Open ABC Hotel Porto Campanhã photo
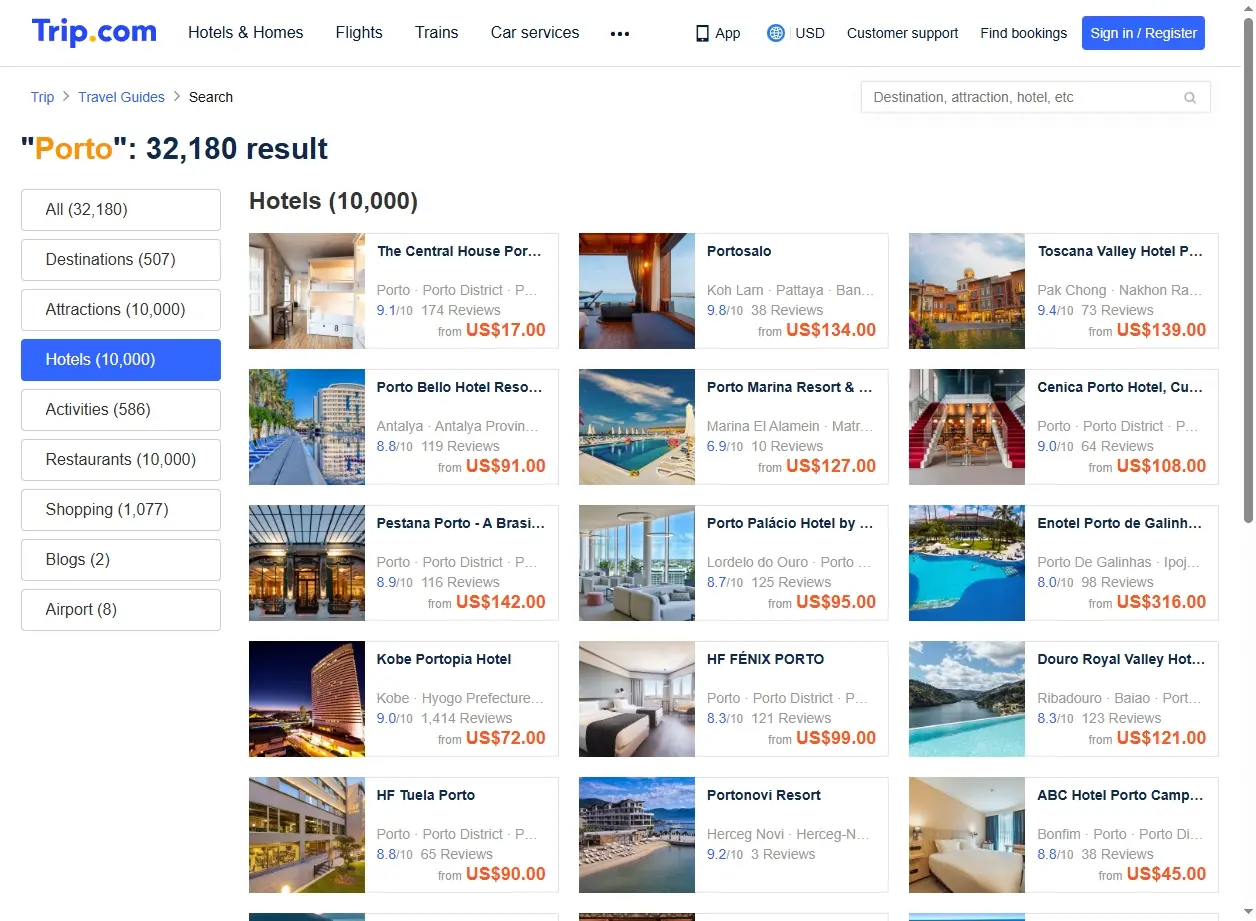Screen dimensions: 1256x921 coord(967,835)
